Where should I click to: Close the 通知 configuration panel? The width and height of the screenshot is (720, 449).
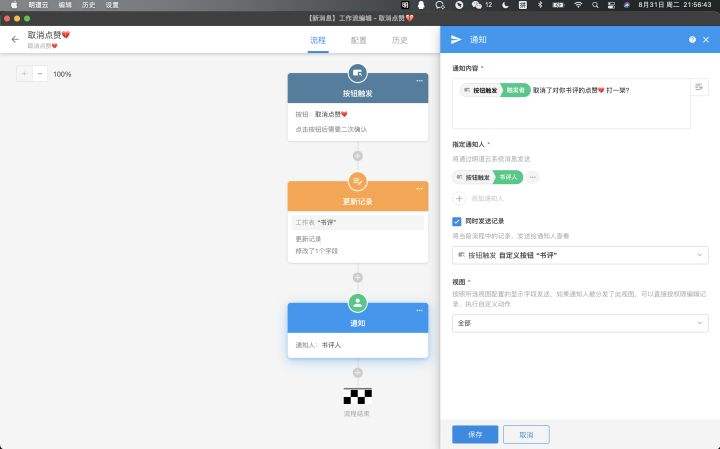point(706,40)
